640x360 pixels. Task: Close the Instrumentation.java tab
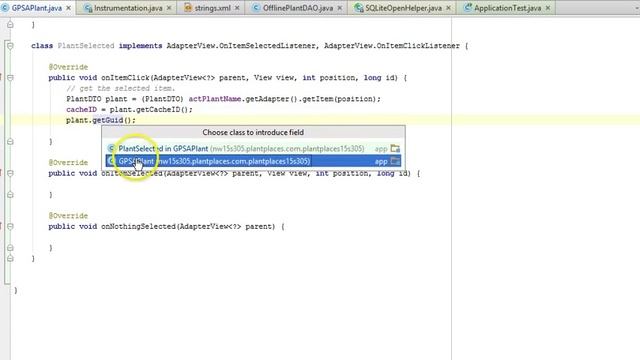[169, 8]
